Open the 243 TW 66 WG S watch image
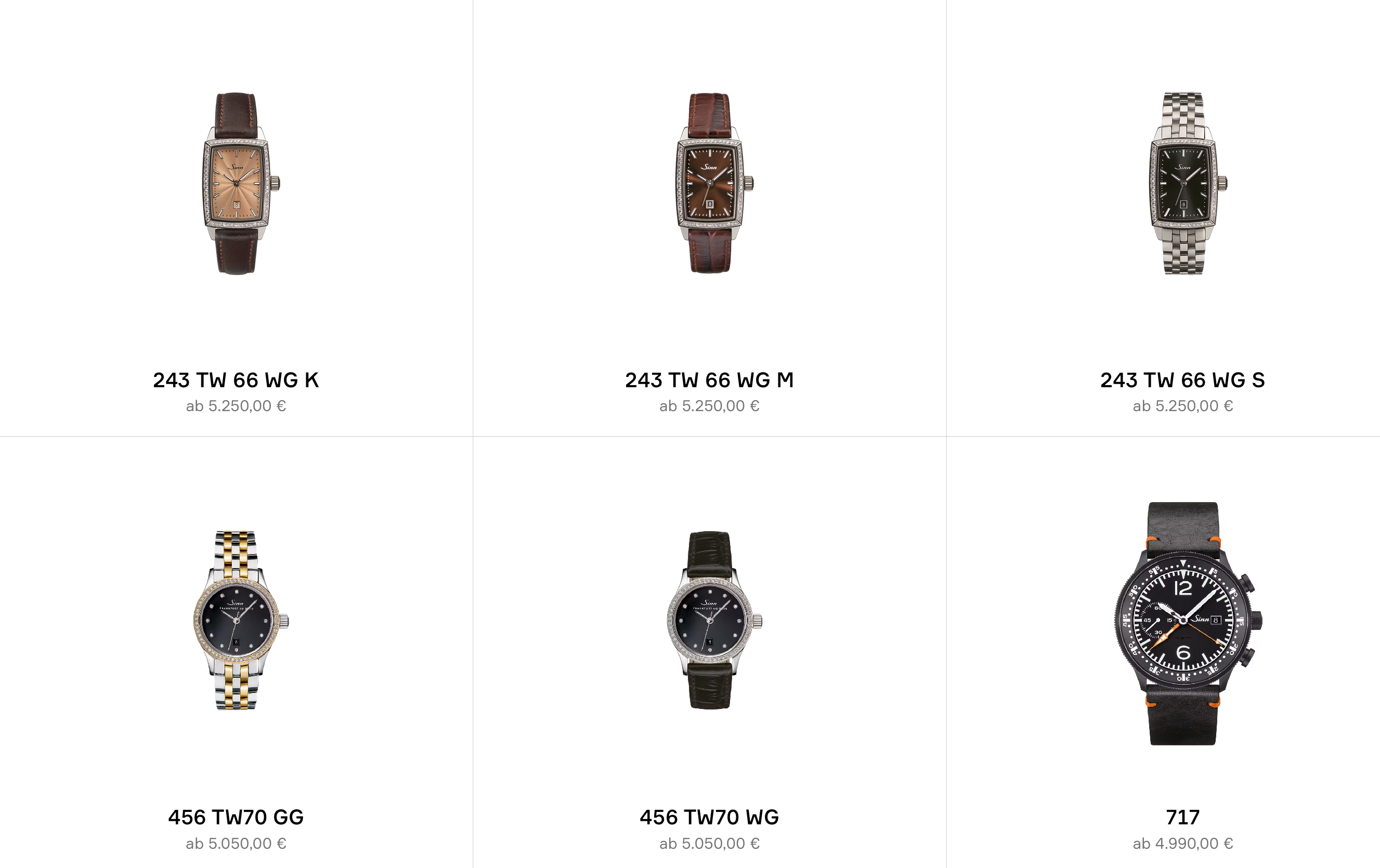The height and width of the screenshot is (868, 1380). [x=1188, y=183]
